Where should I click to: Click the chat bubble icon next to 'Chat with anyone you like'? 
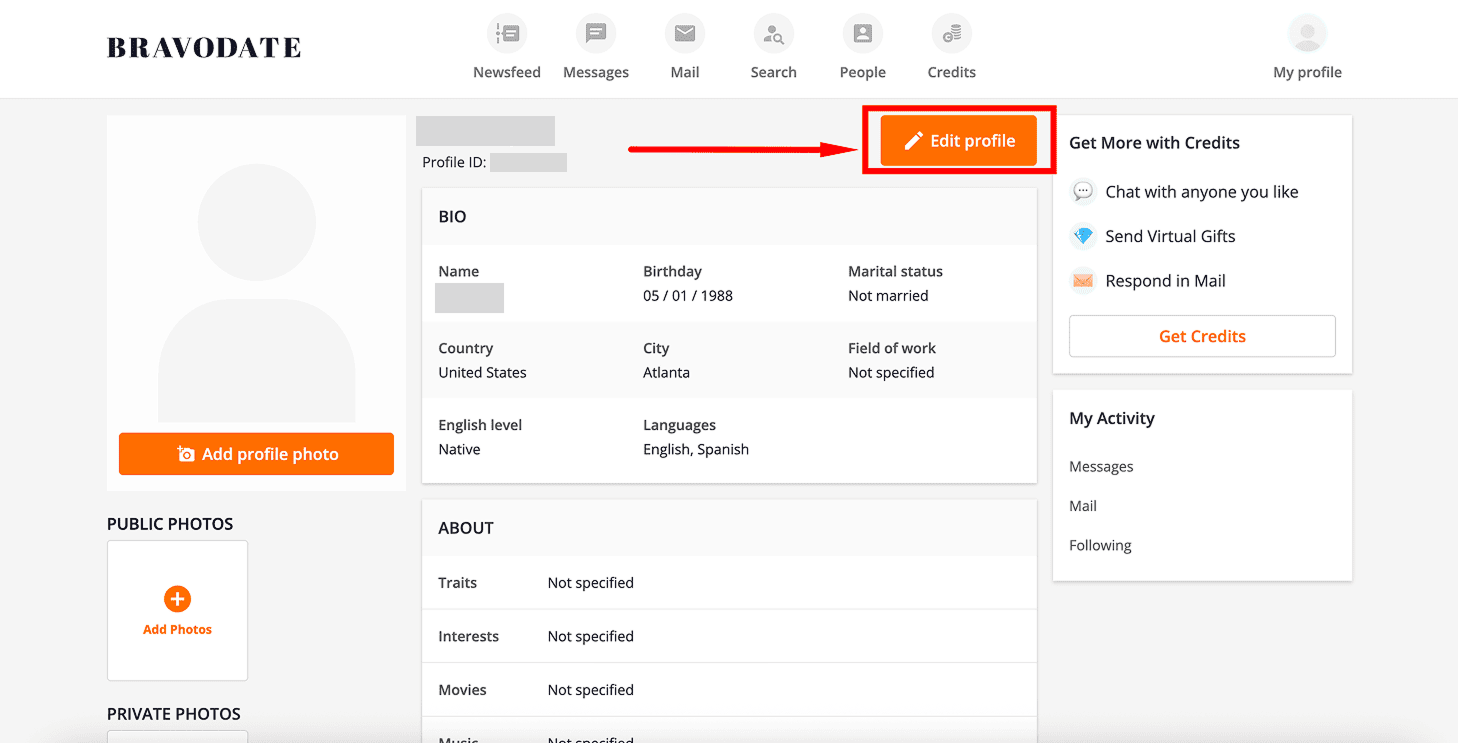point(1083,191)
